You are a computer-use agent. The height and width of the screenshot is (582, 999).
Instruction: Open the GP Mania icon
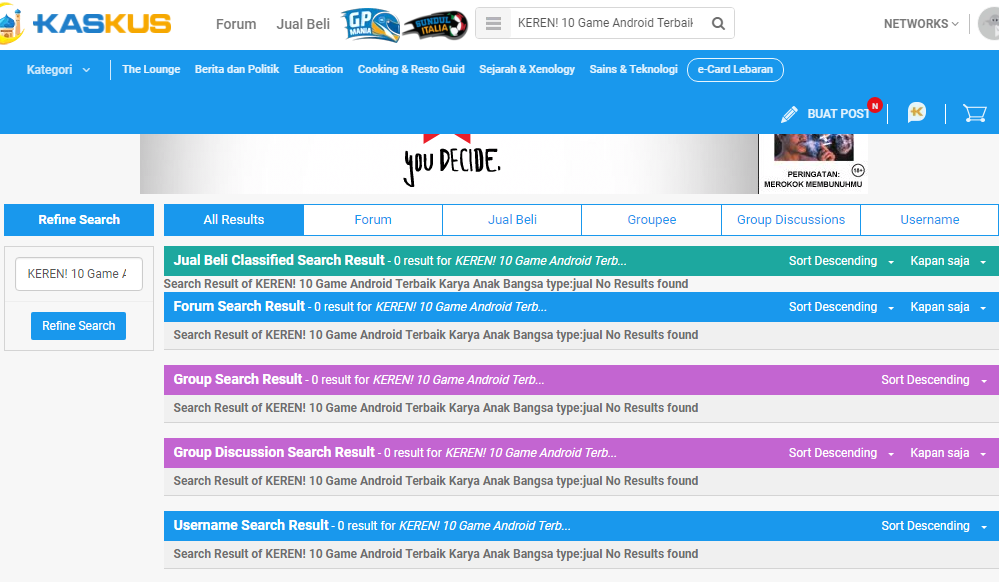click(371, 25)
